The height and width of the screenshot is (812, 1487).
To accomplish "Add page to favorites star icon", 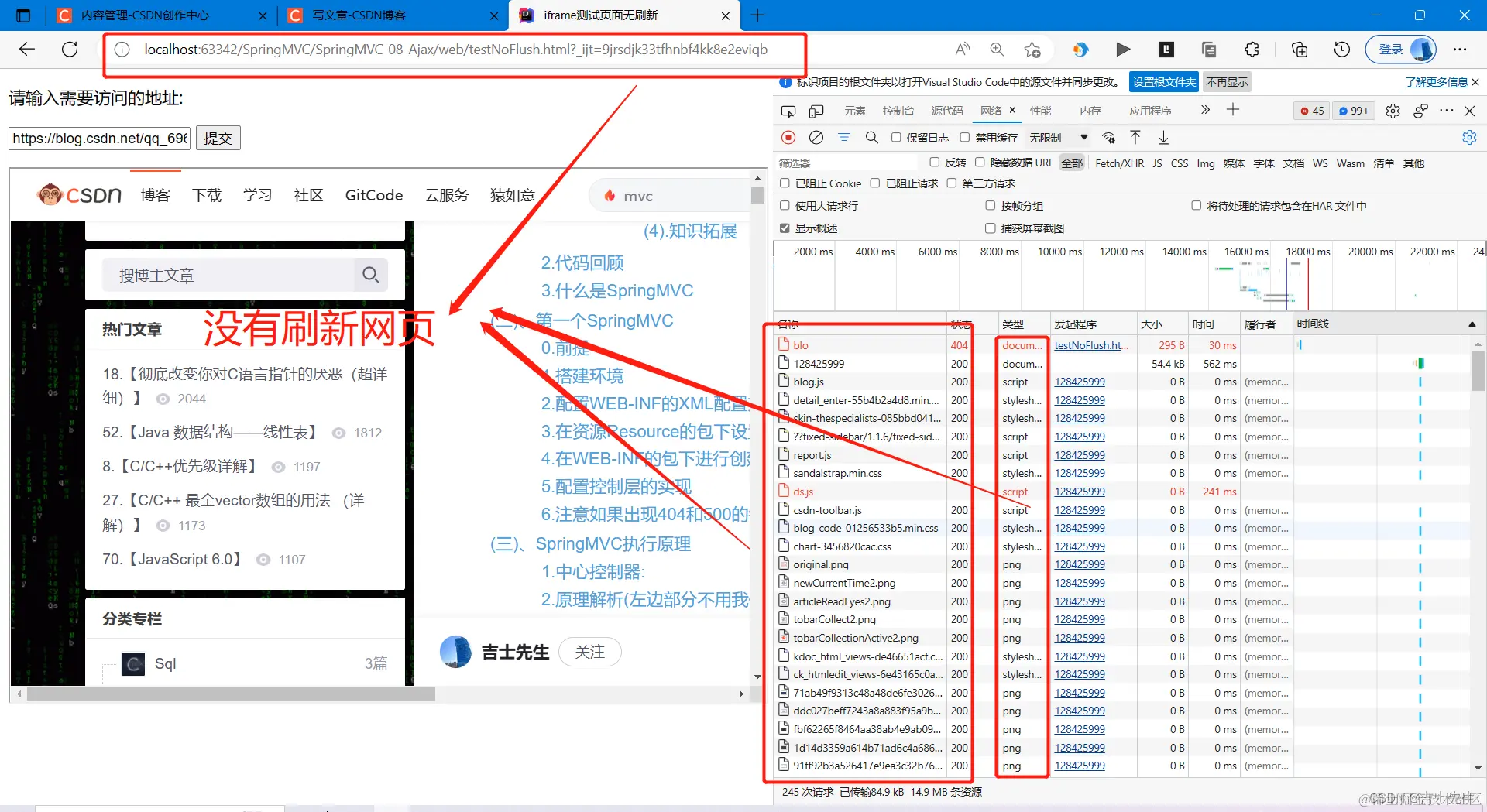I will (x=1032, y=50).
